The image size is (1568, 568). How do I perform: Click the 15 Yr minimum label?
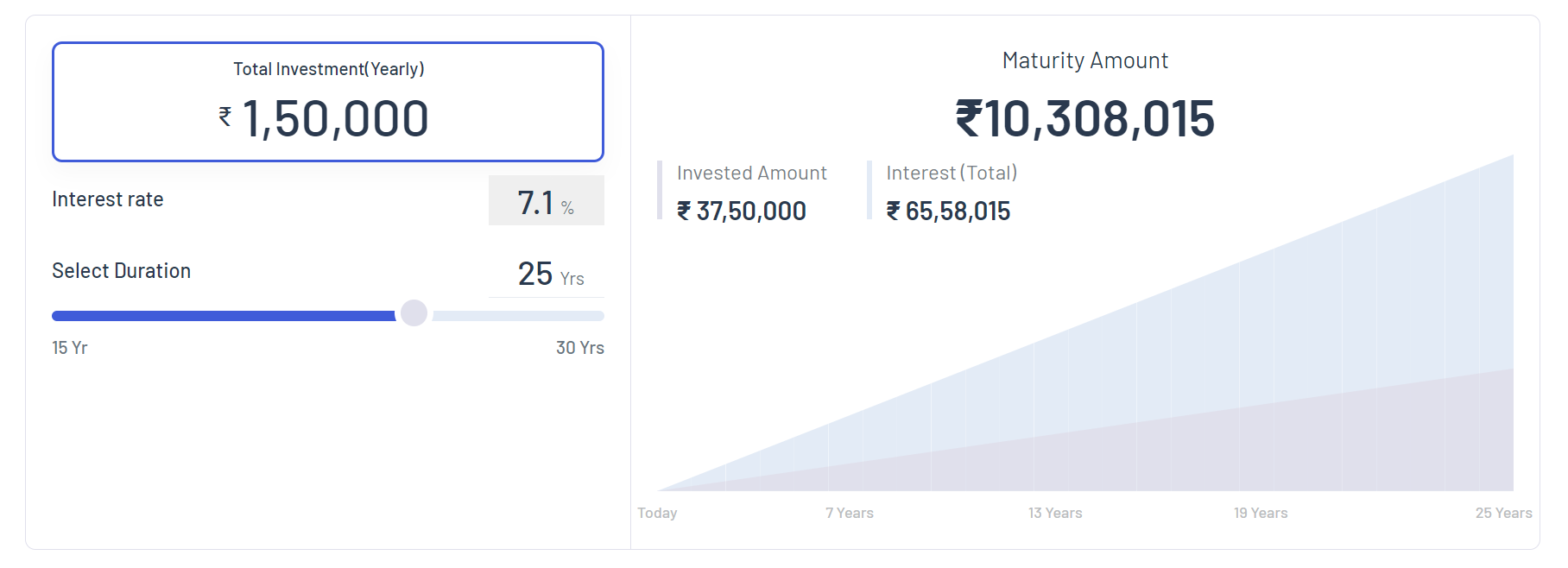click(70, 348)
